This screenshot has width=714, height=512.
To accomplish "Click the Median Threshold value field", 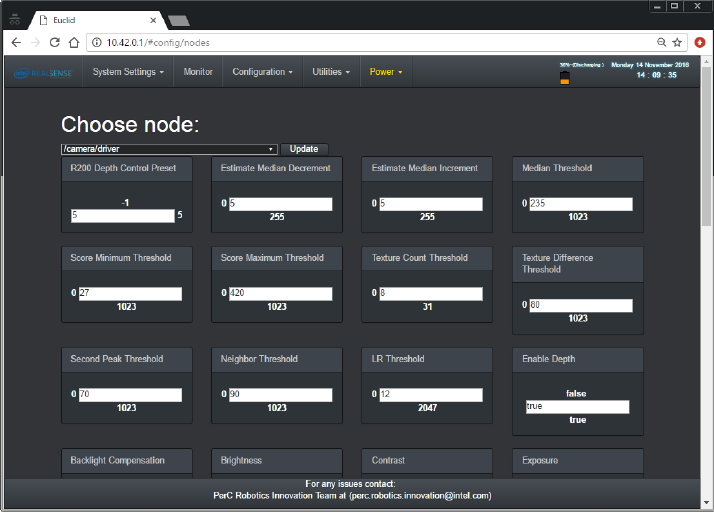I will [581, 204].
